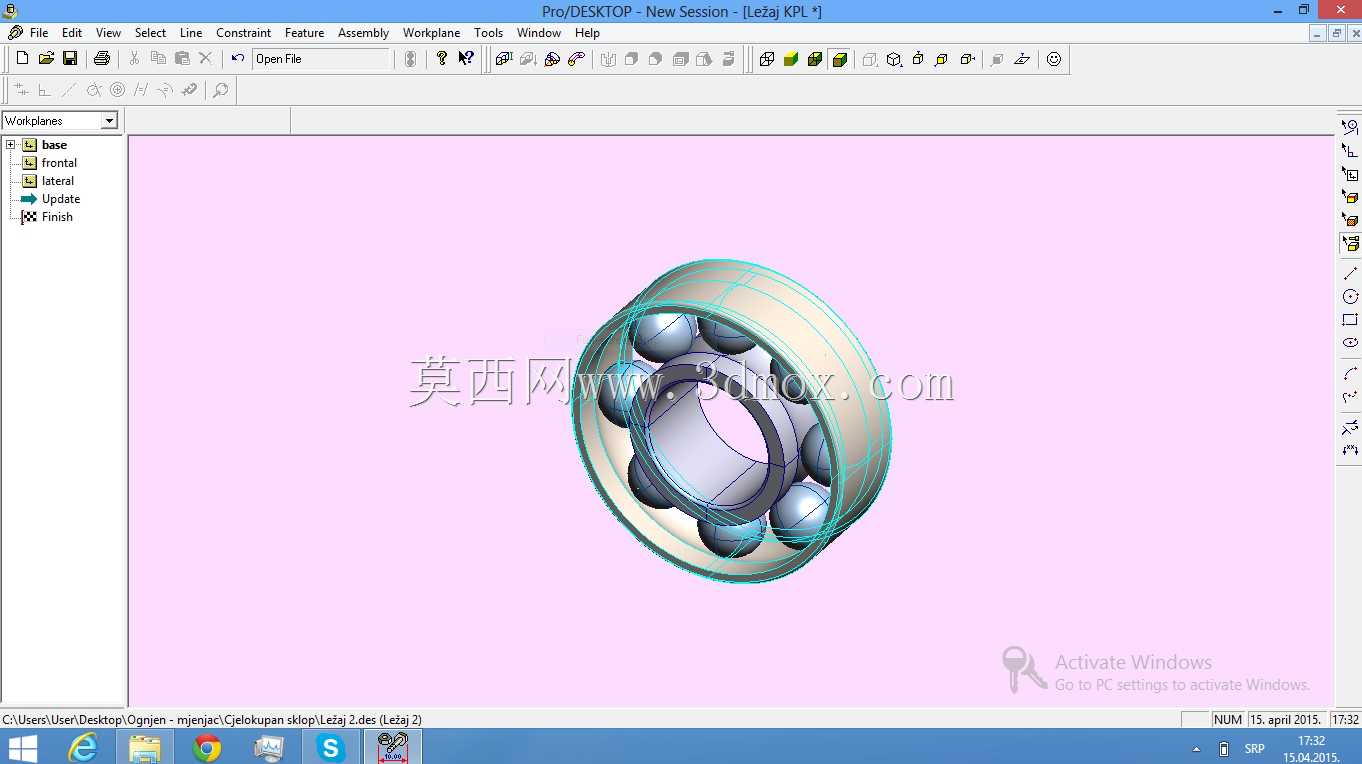This screenshot has width=1362, height=764.
Task: Open the File menu
Action: 39,33
